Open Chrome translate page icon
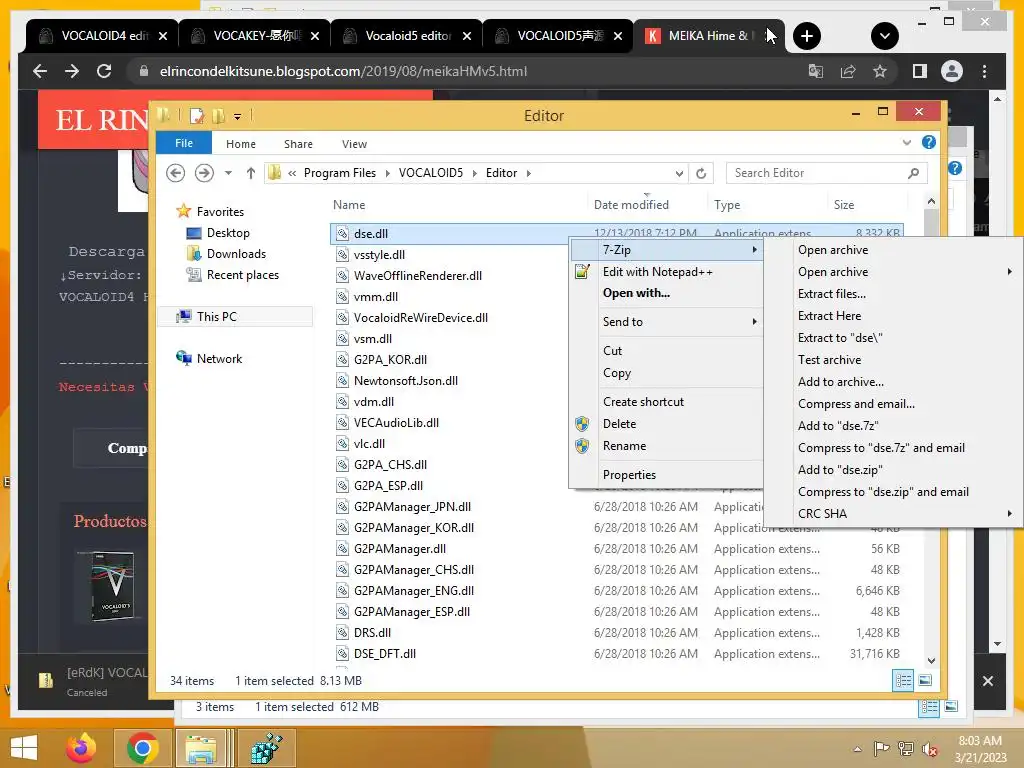 pos(816,71)
